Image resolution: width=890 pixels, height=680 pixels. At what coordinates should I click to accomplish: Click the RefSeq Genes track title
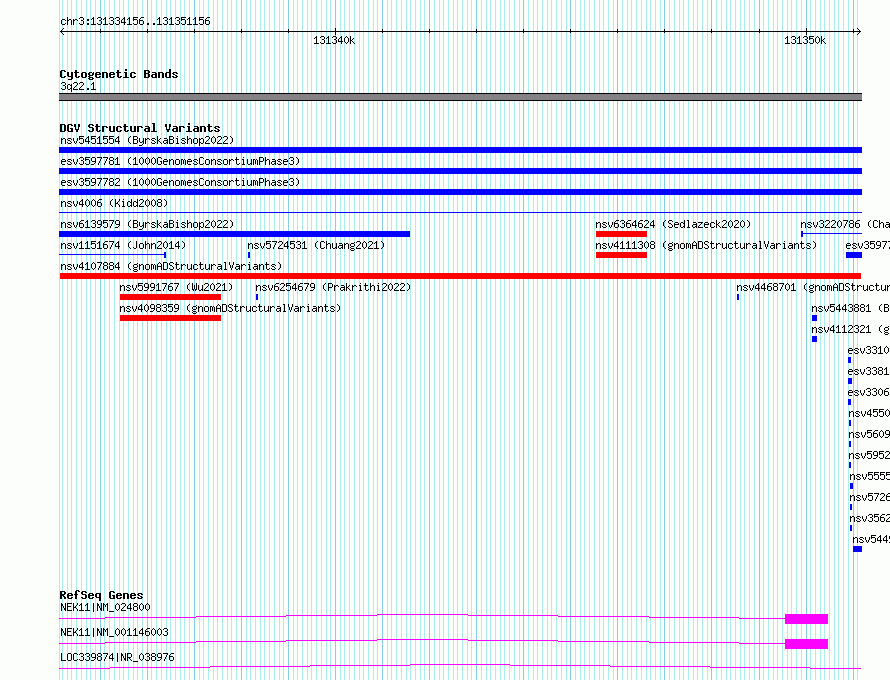coord(101,595)
